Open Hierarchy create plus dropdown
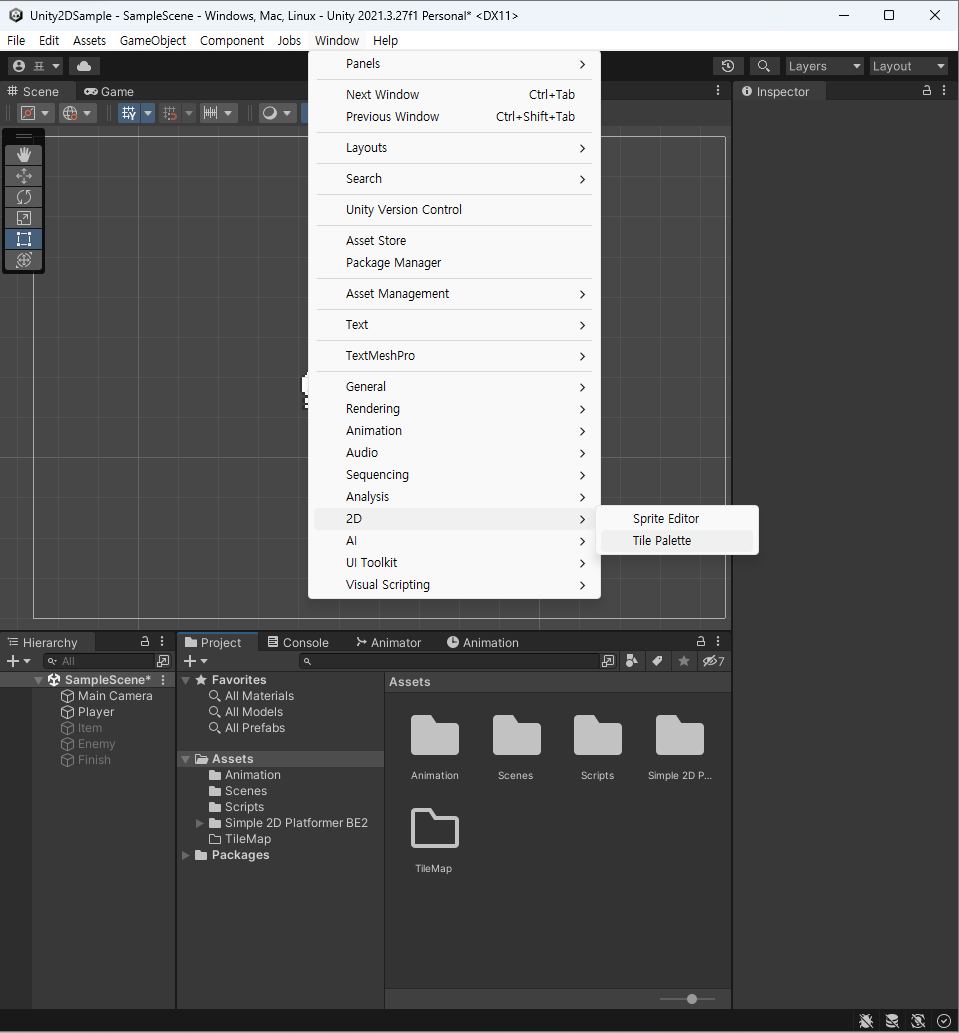 (x=18, y=661)
